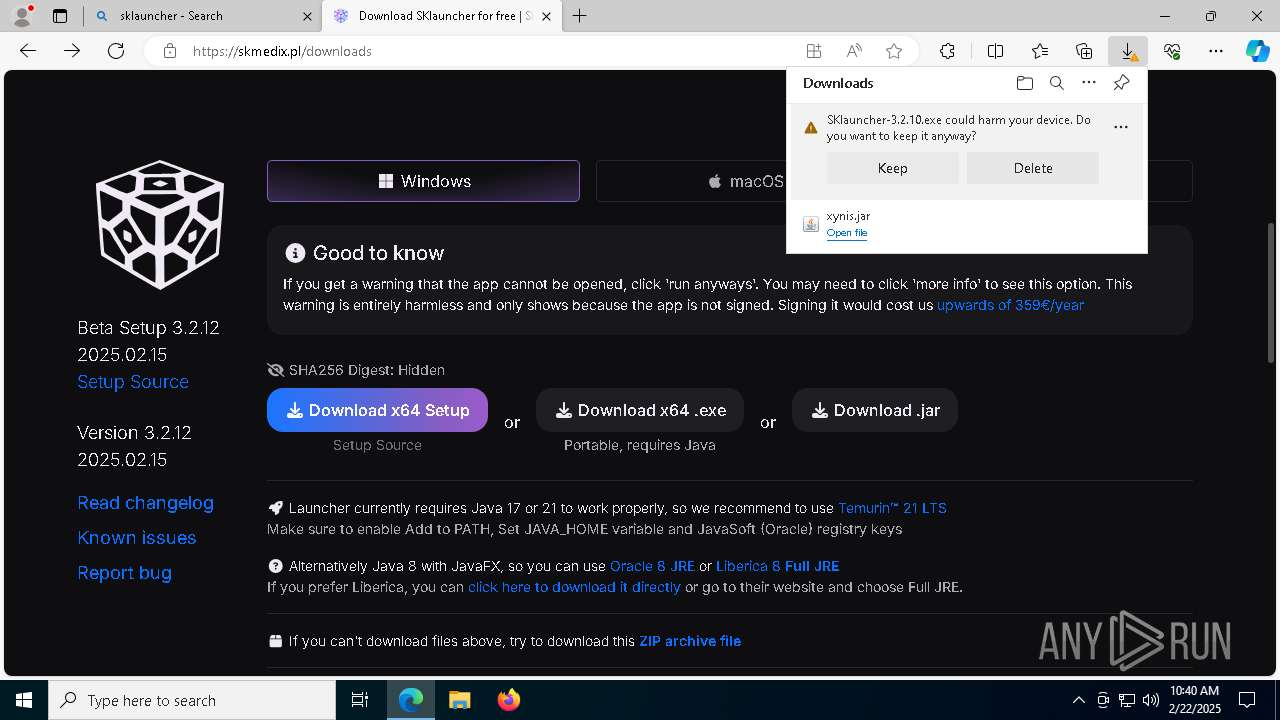This screenshot has height=720, width=1280.
Task: Open the browser profile icon
Action: [x=22, y=16]
